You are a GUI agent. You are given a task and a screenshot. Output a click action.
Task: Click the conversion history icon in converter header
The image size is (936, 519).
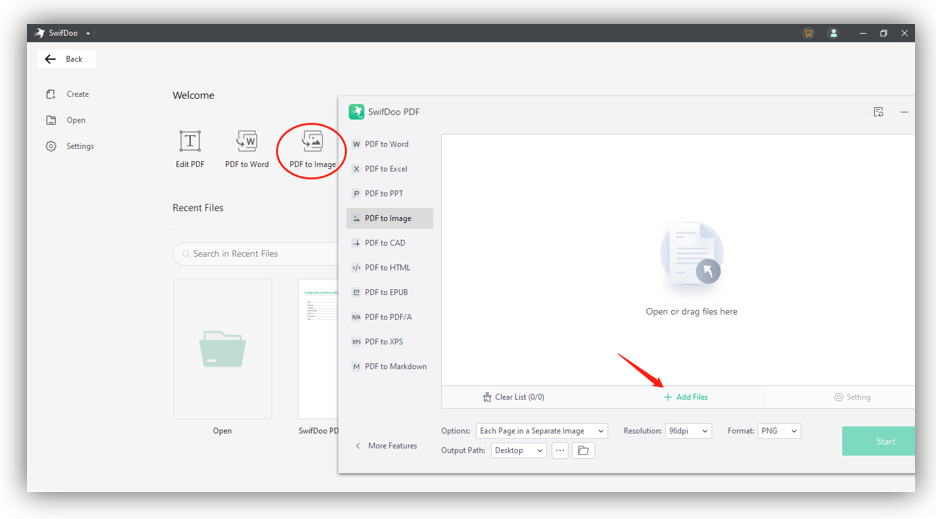(878, 112)
